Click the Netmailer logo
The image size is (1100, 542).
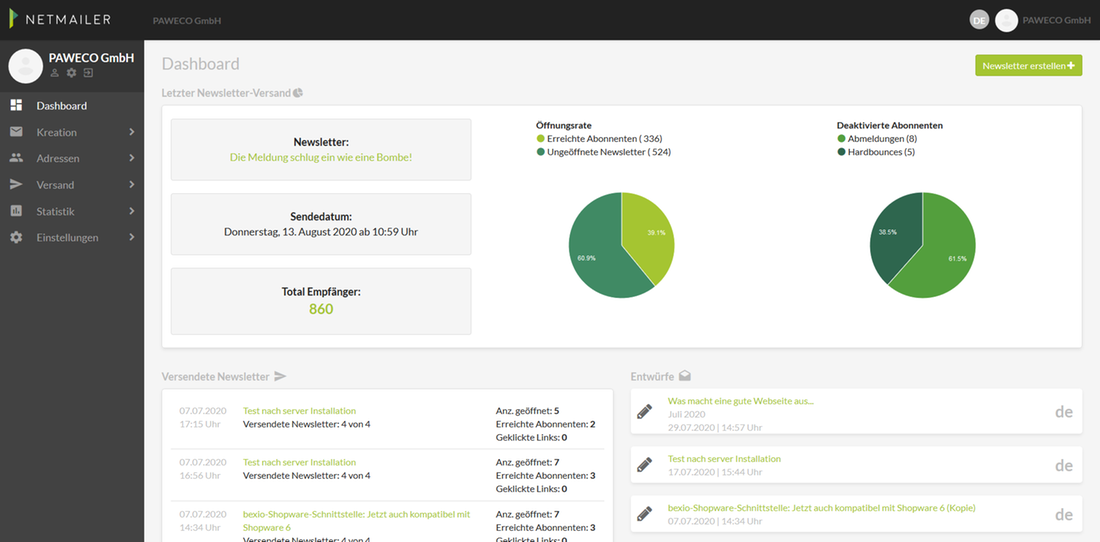click(x=60, y=19)
